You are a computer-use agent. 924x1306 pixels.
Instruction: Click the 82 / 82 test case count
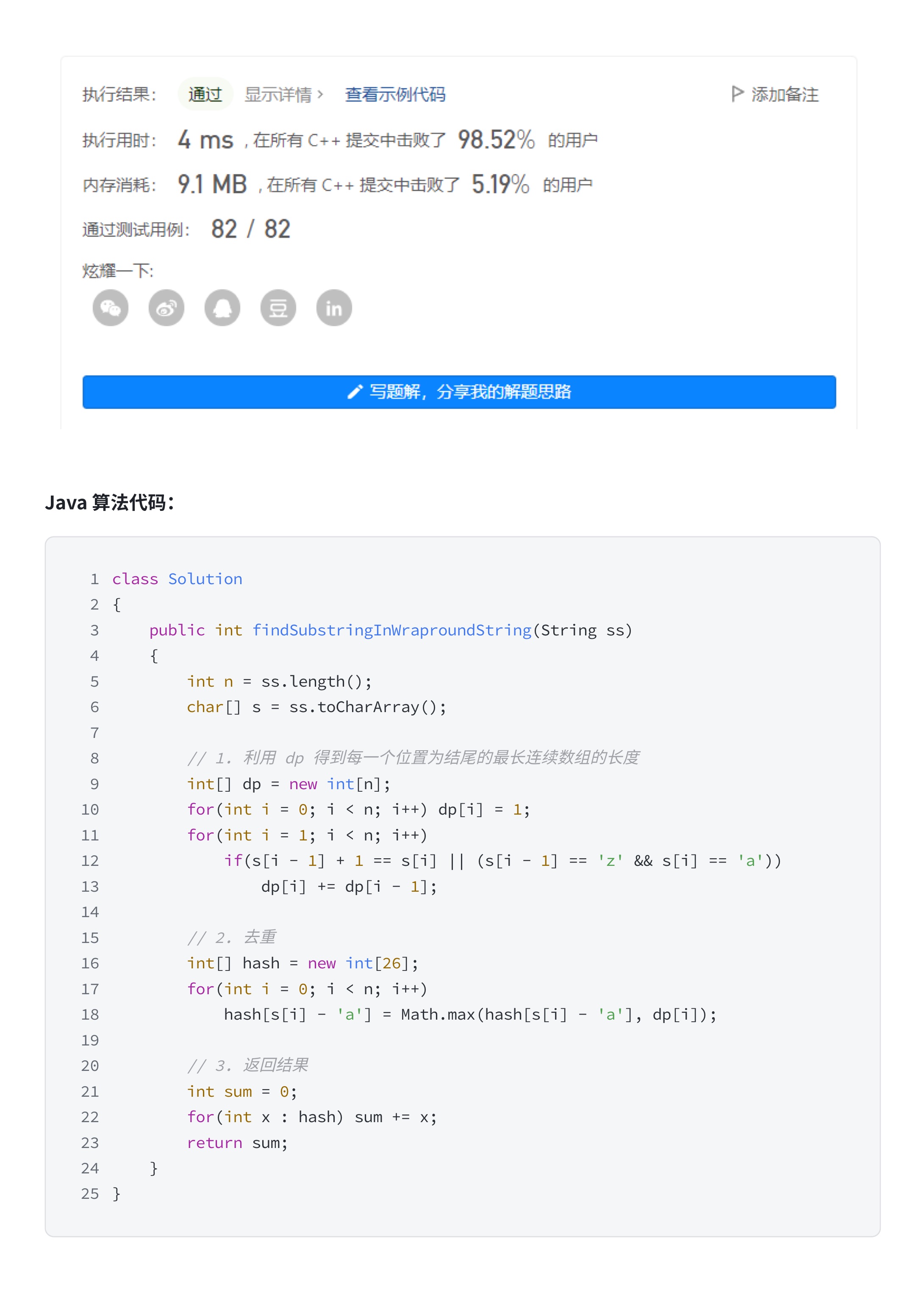tap(250, 229)
